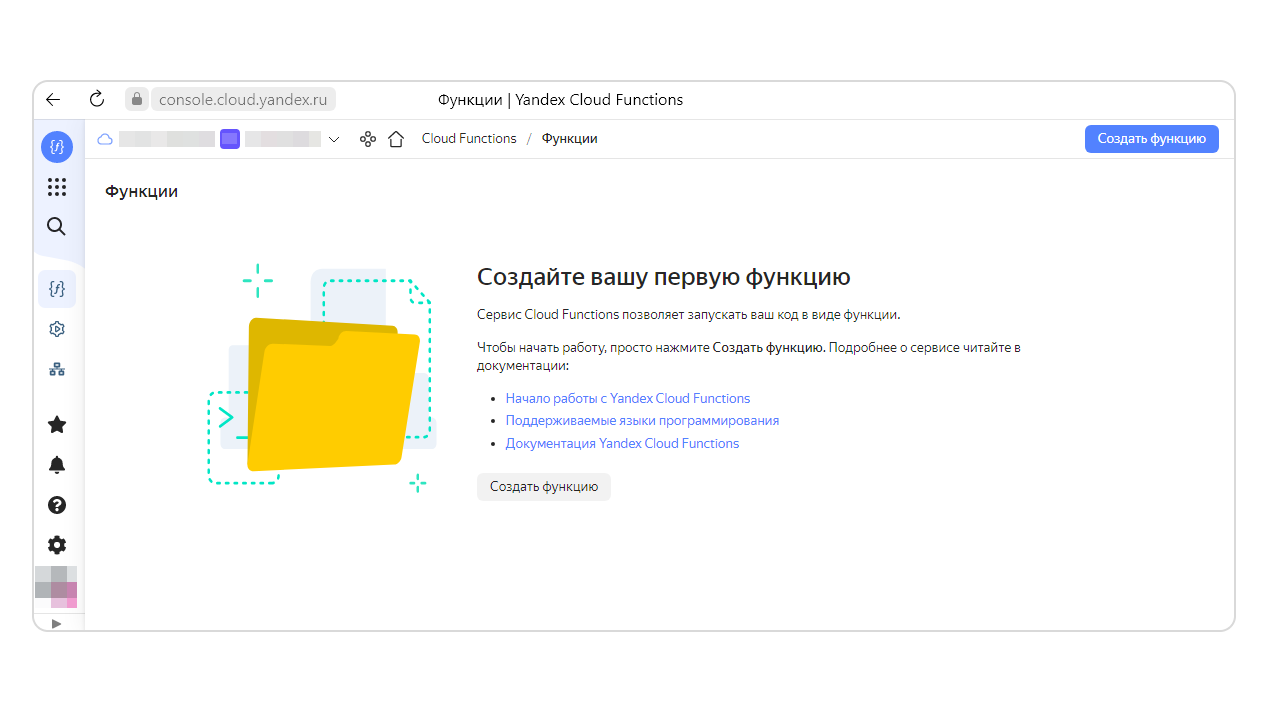The height and width of the screenshot is (712, 1268).
Task: Expand the cloud and folder selector chevron
Action: tap(334, 139)
